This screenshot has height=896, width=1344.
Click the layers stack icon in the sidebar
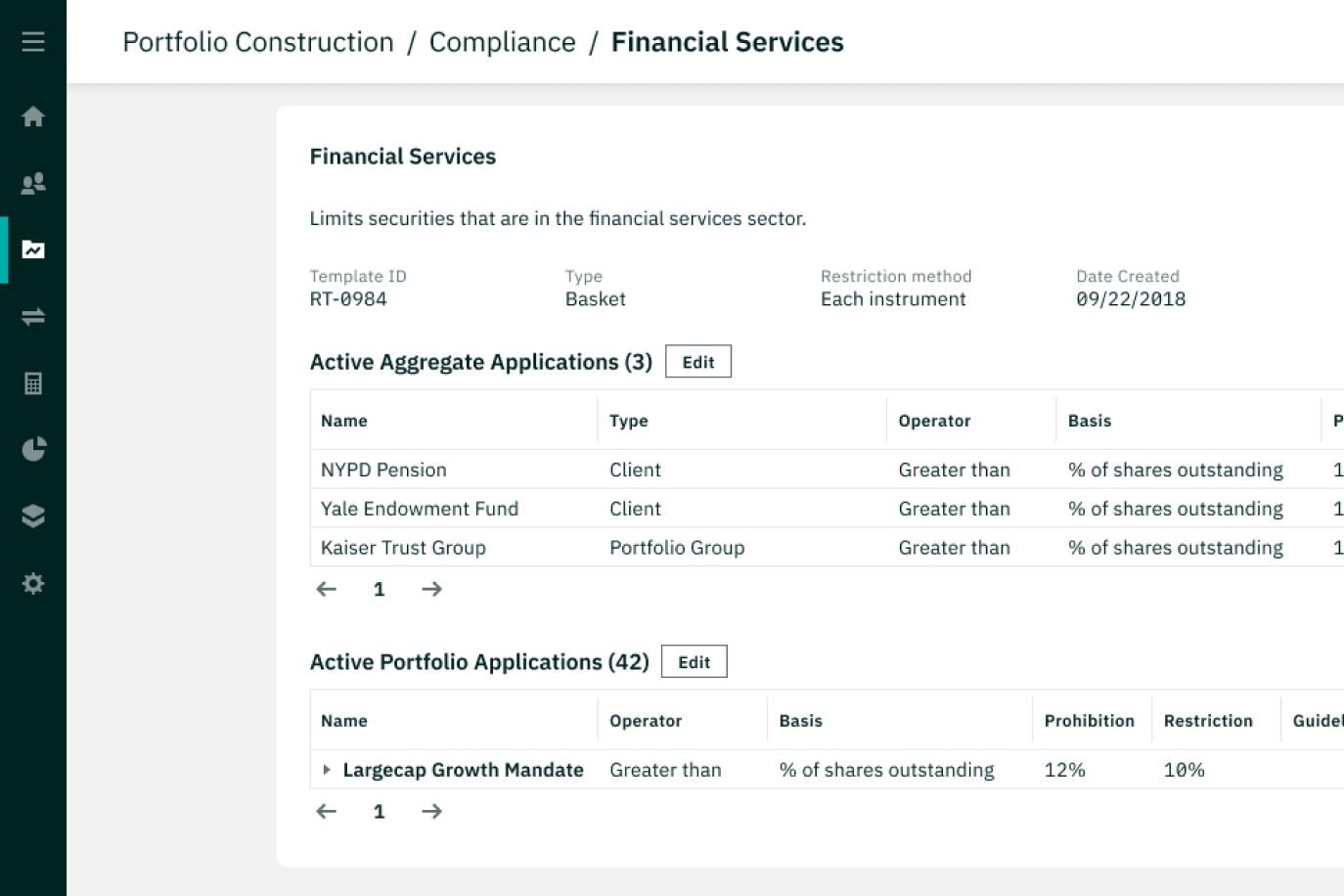[32, 515]
